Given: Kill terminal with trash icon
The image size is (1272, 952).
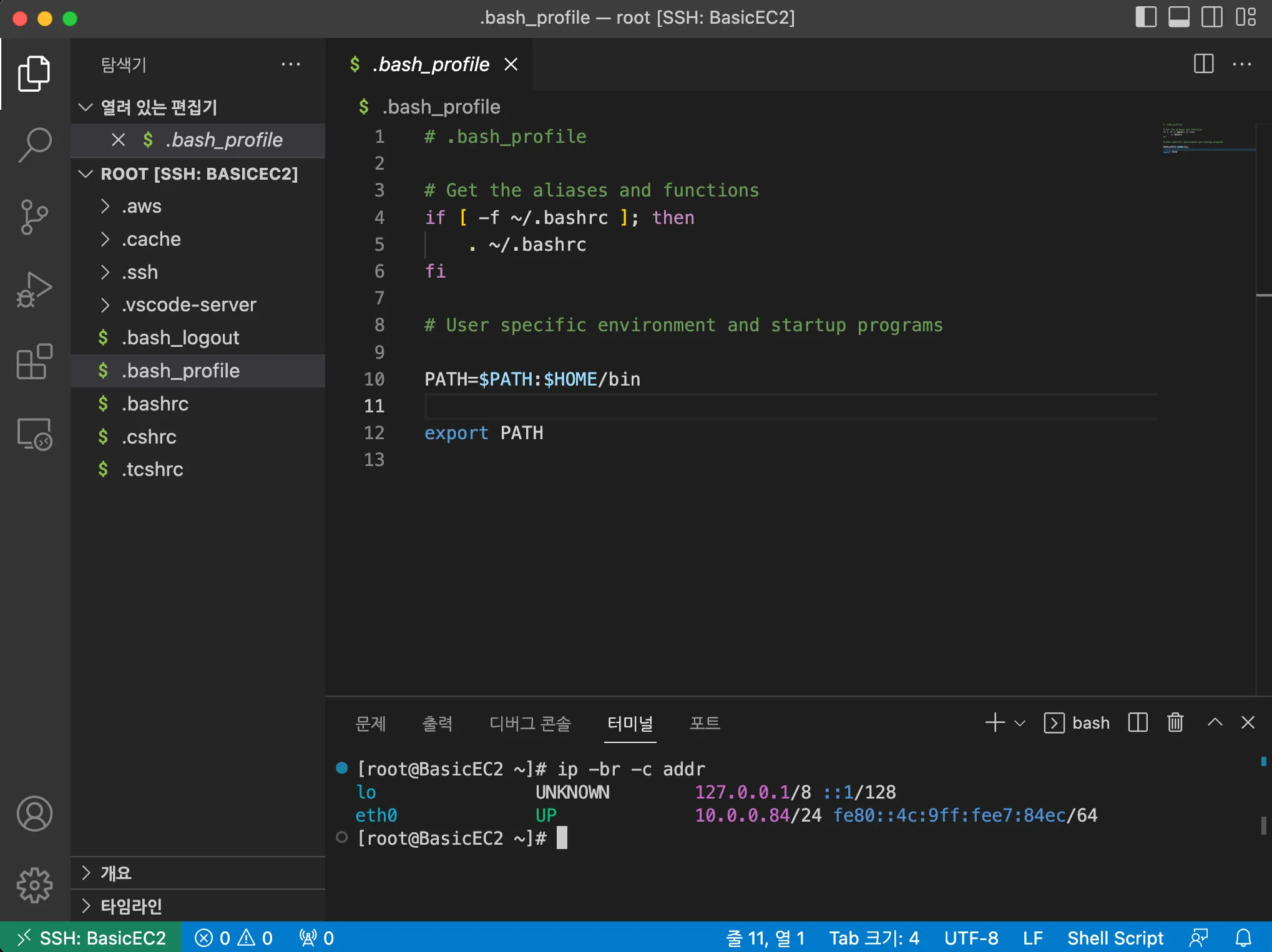Looking at the screenshot, I should point(1175,722).
